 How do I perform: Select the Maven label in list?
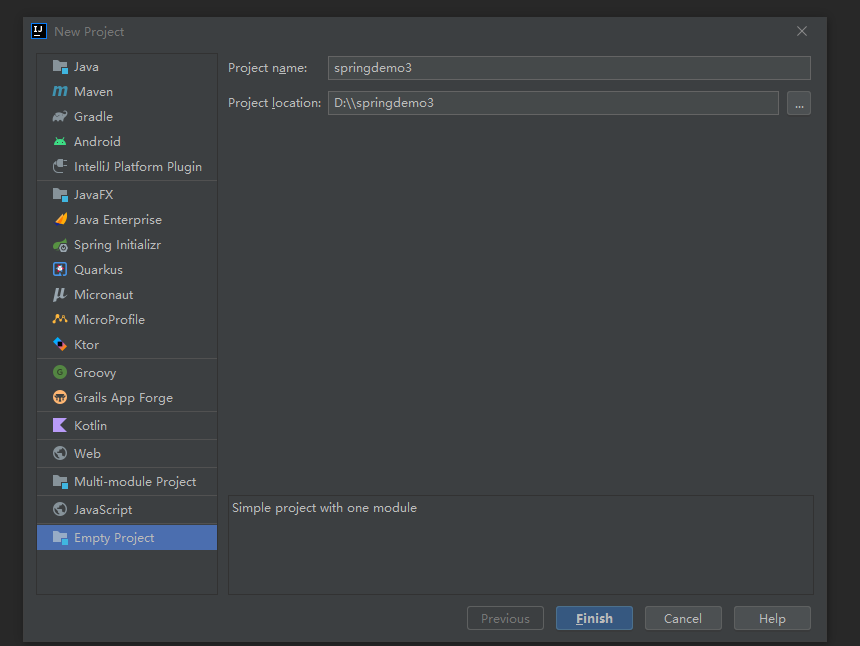(x=93, y=92)
